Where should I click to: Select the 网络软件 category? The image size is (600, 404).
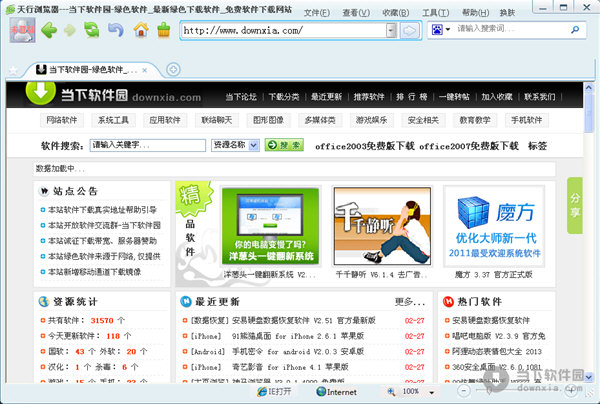62,120
